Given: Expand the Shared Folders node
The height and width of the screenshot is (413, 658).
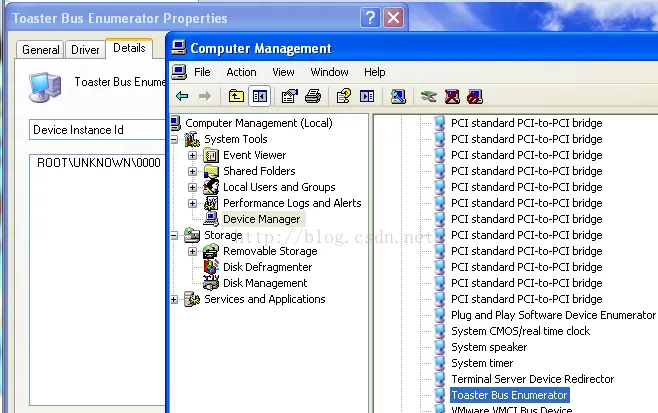Looking at the screenshot, I should coord(193,171).
